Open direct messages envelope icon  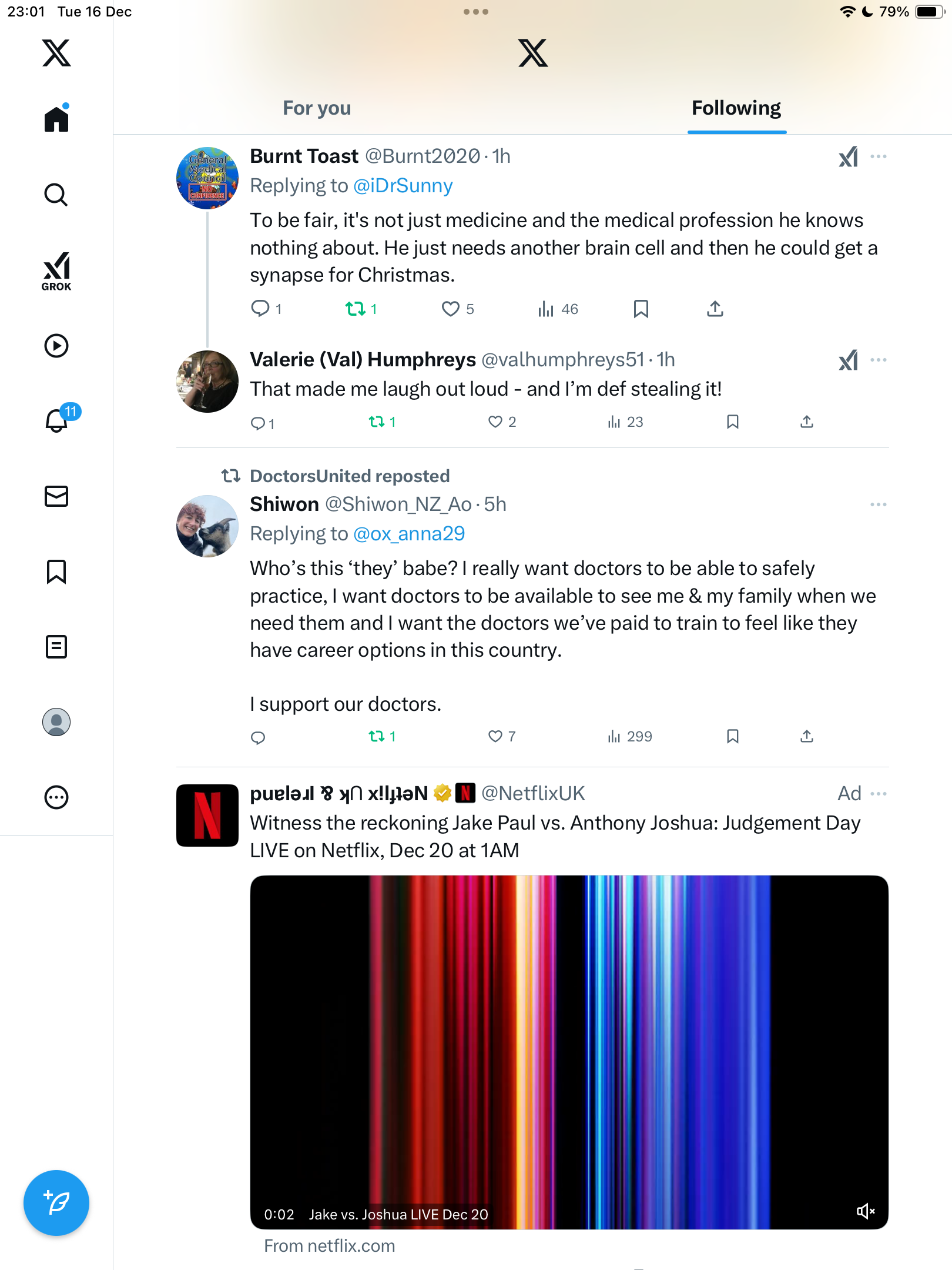tap(56, 496)
